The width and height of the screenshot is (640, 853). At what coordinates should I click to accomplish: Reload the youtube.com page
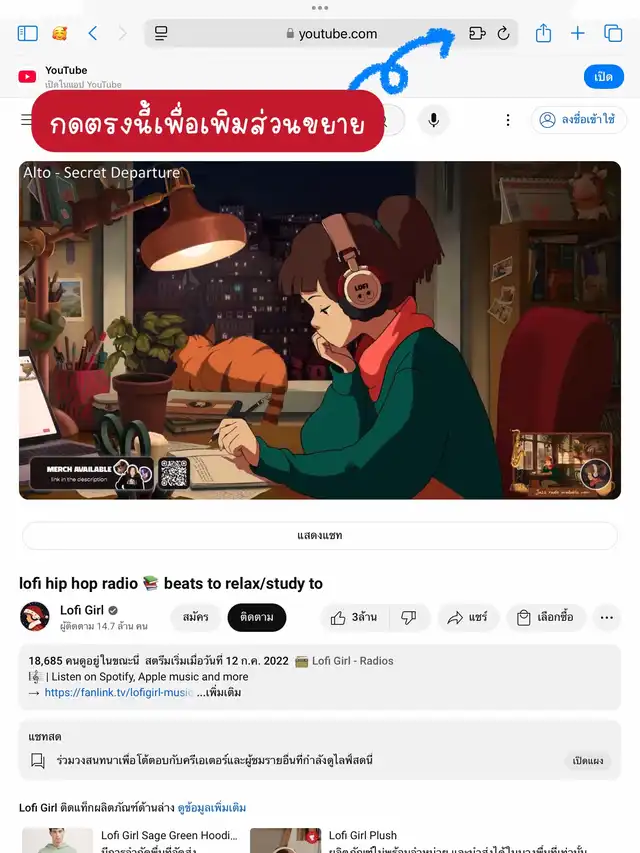pos(503,34)
